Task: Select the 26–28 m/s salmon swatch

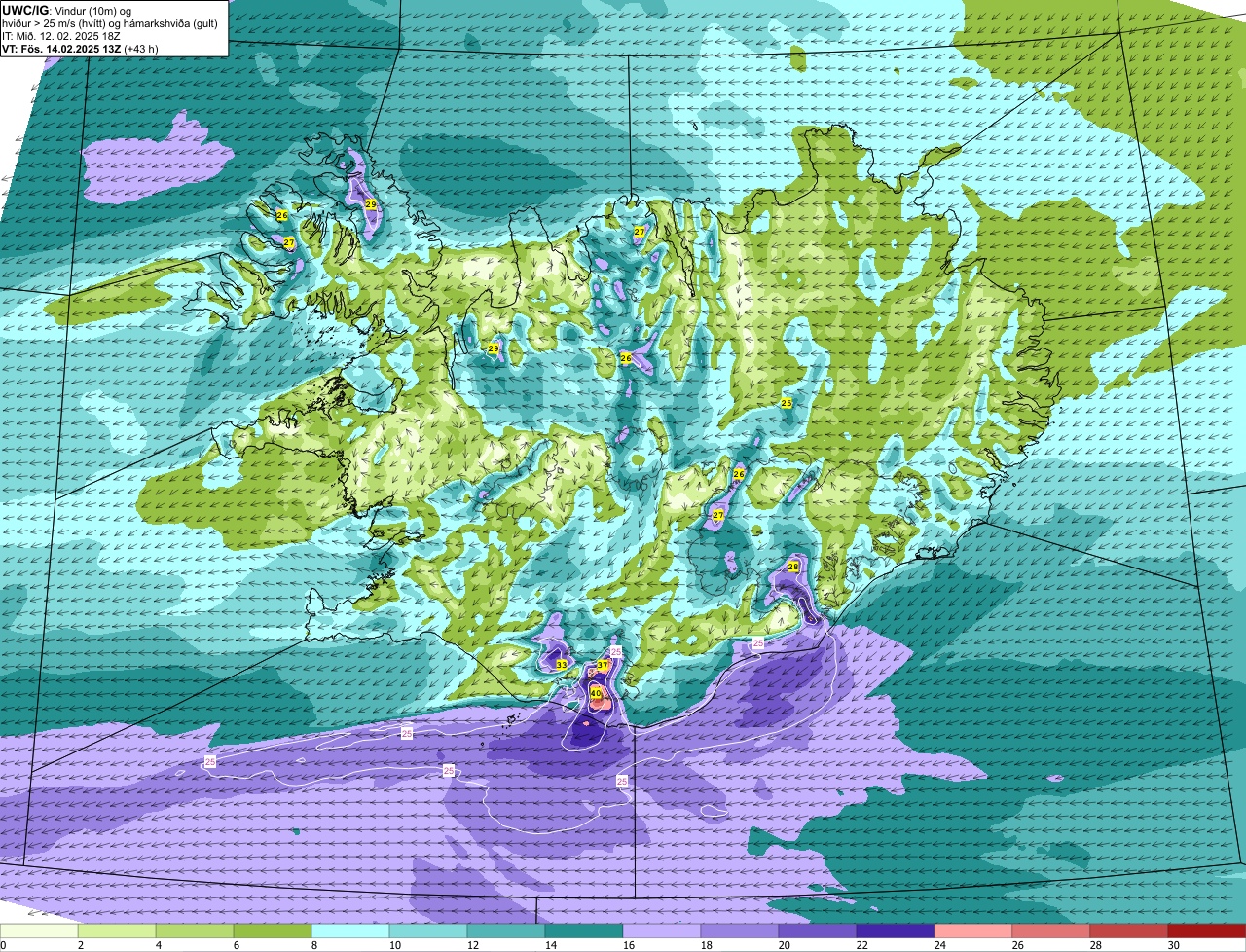Action: (x=1051, y=932)
